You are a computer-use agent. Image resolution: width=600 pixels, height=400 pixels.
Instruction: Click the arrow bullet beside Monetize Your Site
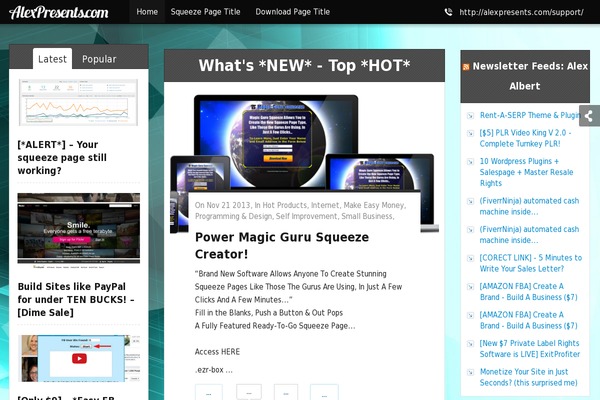coord(470,372)
